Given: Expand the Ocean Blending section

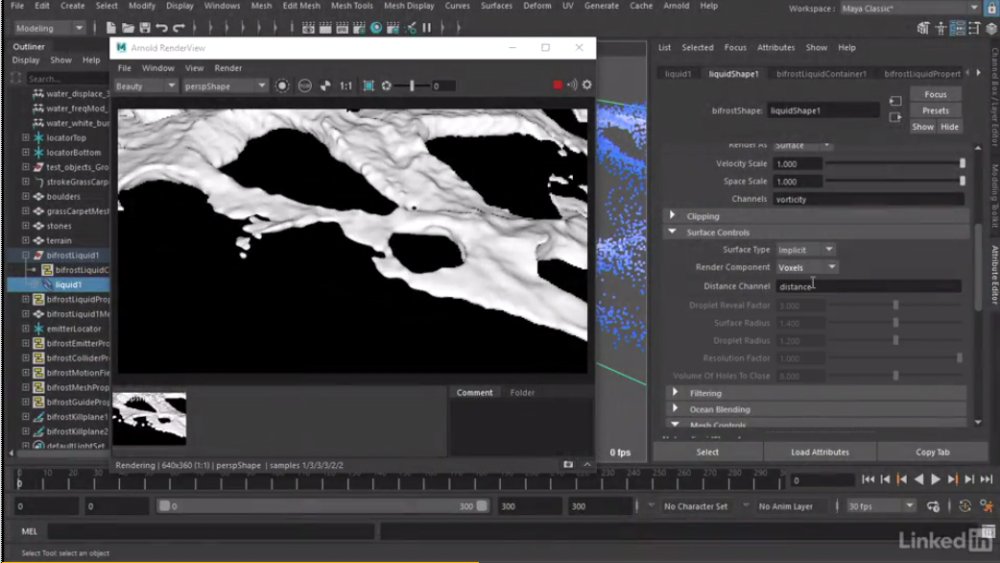Looking at the screenshot, I should (x=675, y=409).
